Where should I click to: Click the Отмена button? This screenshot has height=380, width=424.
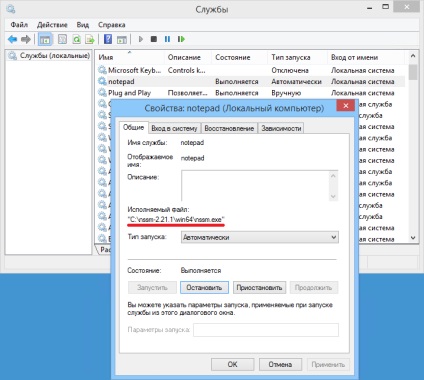pyautogui.click(x=280, y=364)
